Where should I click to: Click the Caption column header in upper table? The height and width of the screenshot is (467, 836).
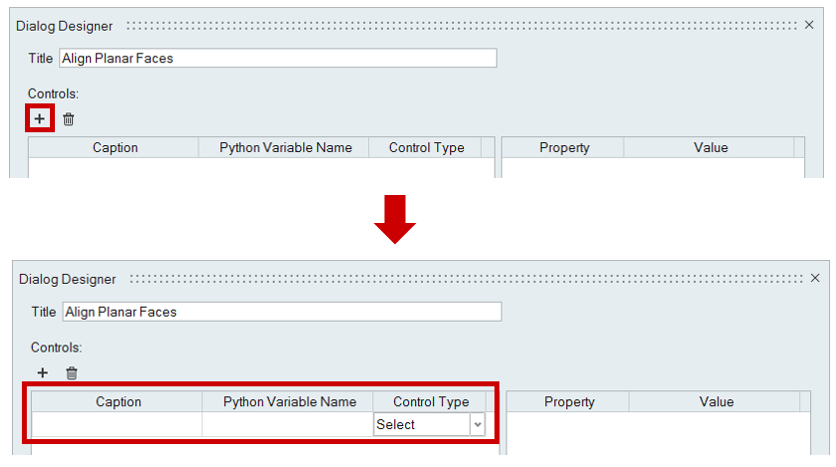(x=115, y=148)
